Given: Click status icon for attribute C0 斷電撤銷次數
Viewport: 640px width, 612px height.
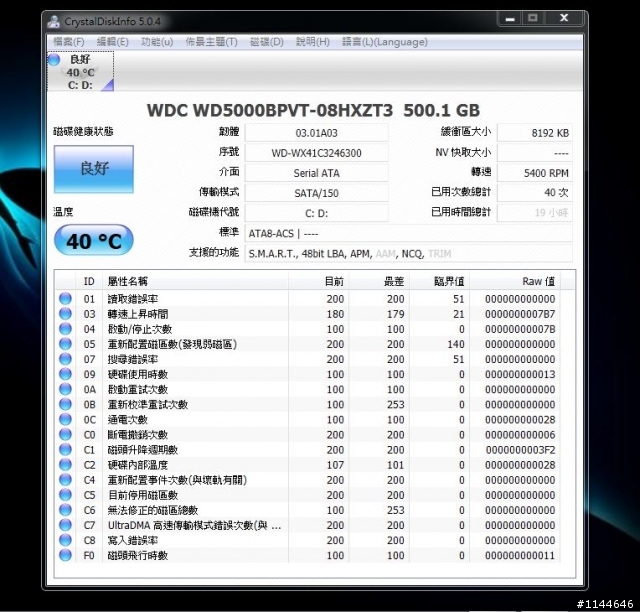Looking at the screenshot, I should coord(65,434).
